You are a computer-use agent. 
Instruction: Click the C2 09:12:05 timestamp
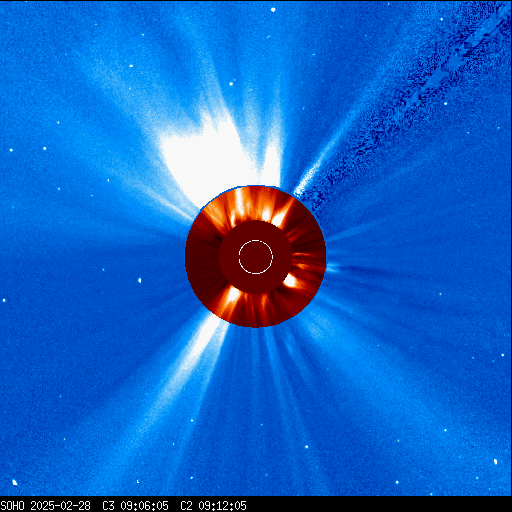coord(213,506)
